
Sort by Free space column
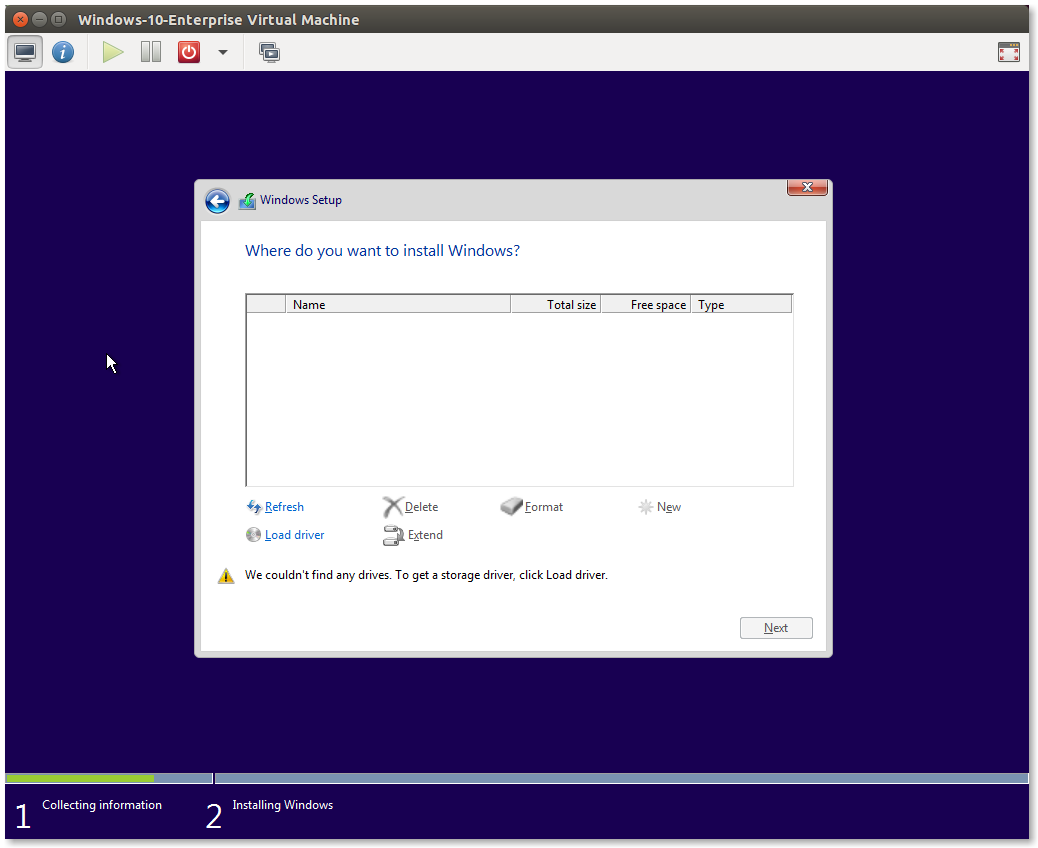tap(646, 305)
